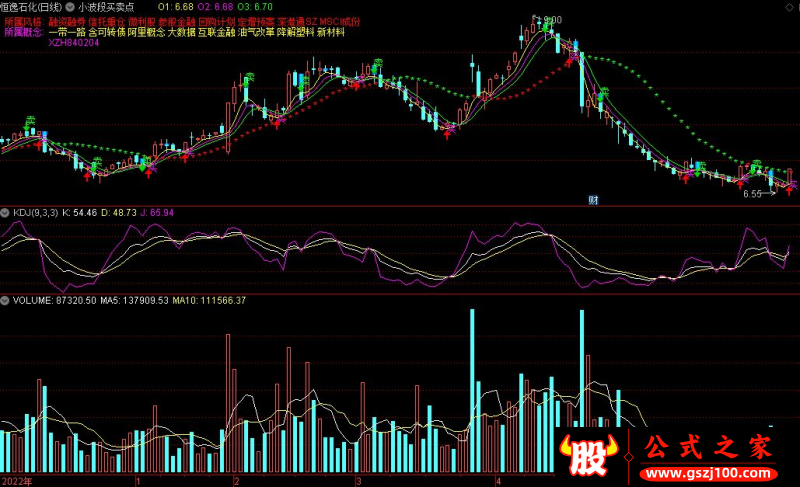Select the 小波段买卖点 indicator name
Screen dimensions: 800x487
click(106, 7)
